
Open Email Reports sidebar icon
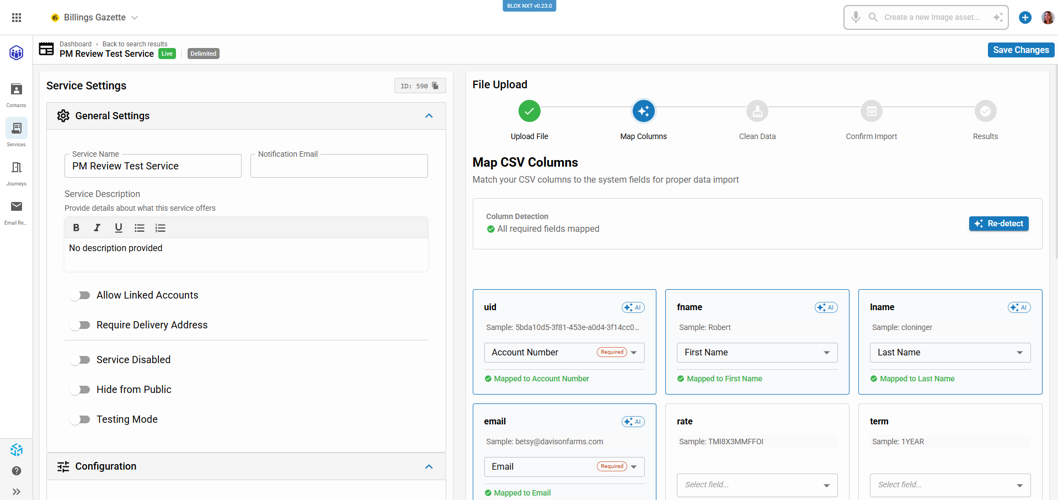coord(16,211)
